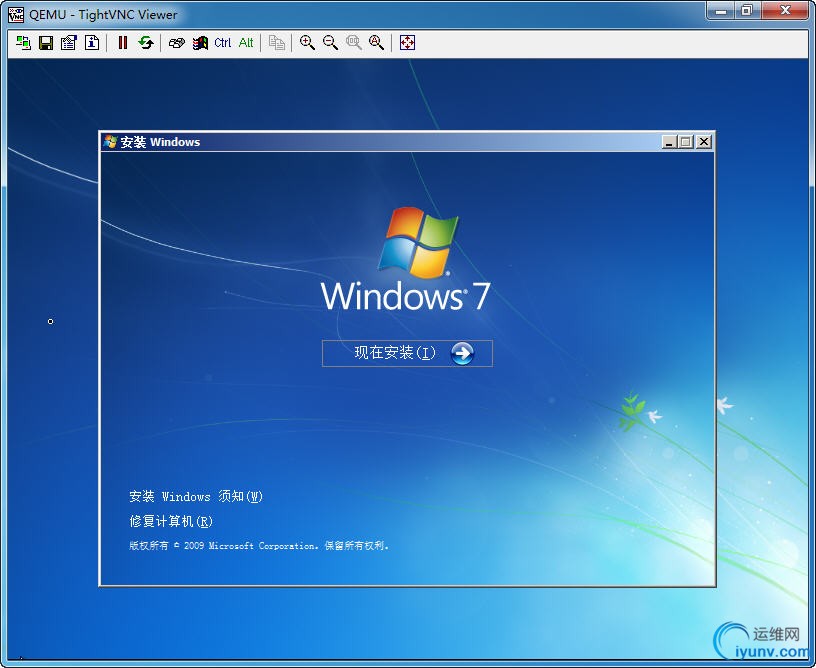The height and width of the screenshot is (668, 816).
Task: Open the 安装 Windows 须知(W) link
Action: (196, 496)
